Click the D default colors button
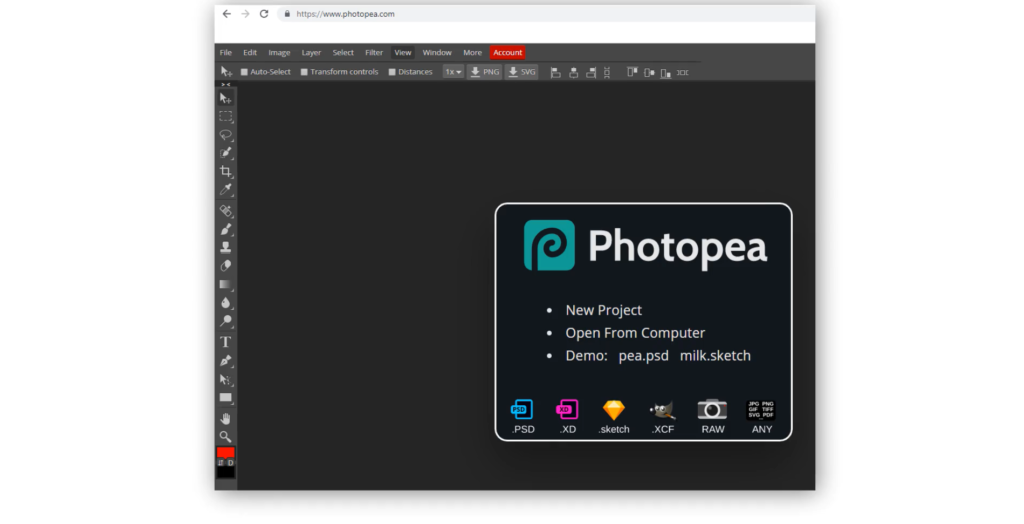The height and width of the screenshot is (524, 1024). click(231, 463)
